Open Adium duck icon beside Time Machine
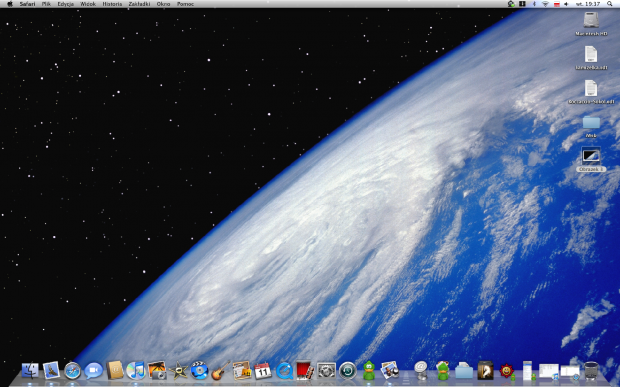The height and width of the screenshot is (387, 620). (369, 371)
